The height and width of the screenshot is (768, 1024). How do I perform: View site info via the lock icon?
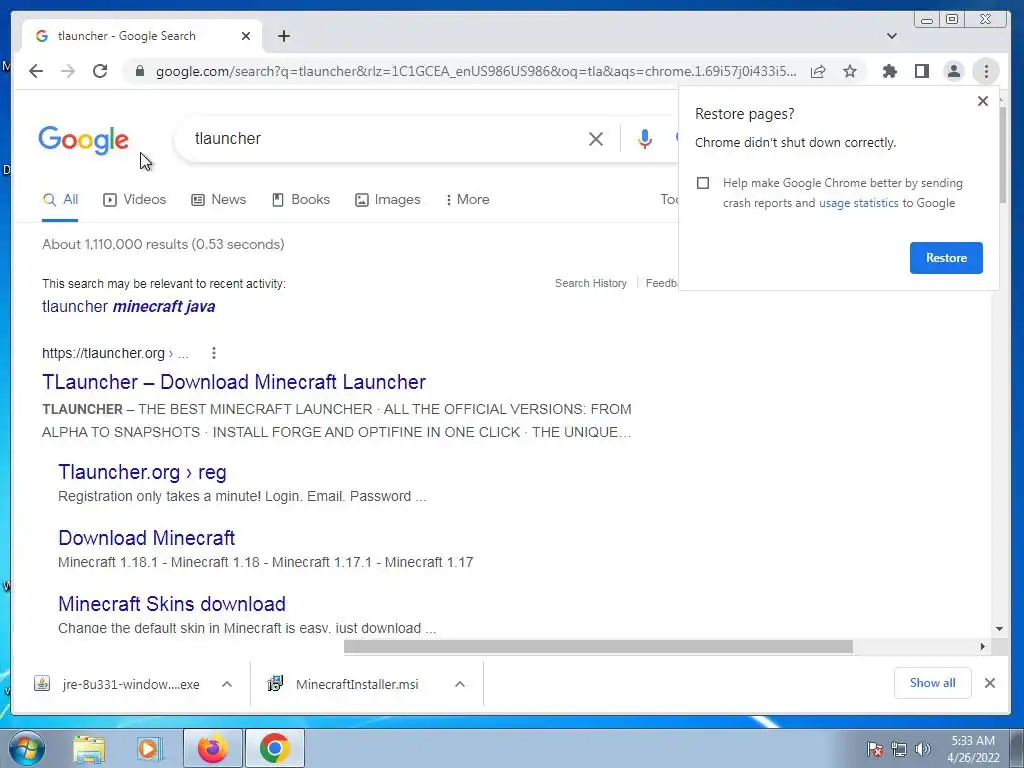click(x=139, y=71)
